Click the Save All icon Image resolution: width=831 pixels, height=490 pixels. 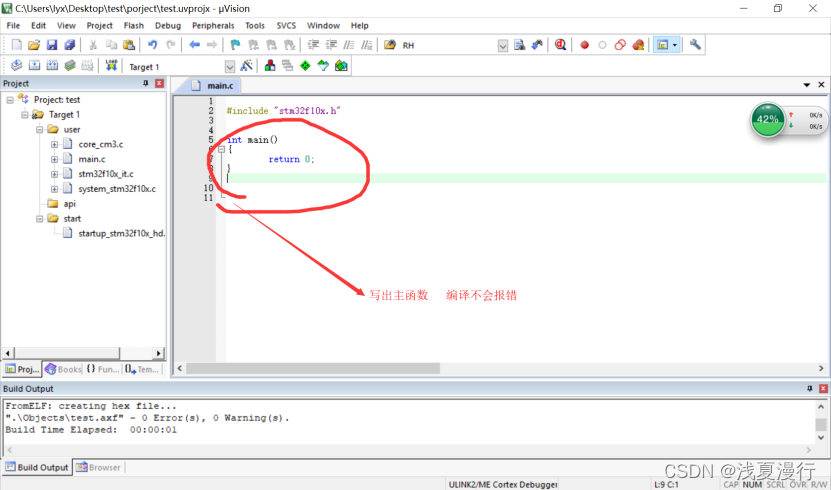pos(69,45)
